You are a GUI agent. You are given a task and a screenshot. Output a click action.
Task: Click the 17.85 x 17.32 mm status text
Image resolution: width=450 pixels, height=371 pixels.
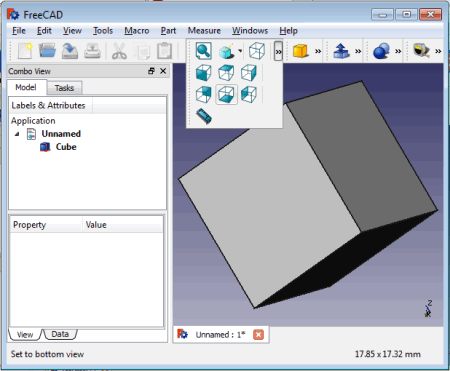point(387,354)
